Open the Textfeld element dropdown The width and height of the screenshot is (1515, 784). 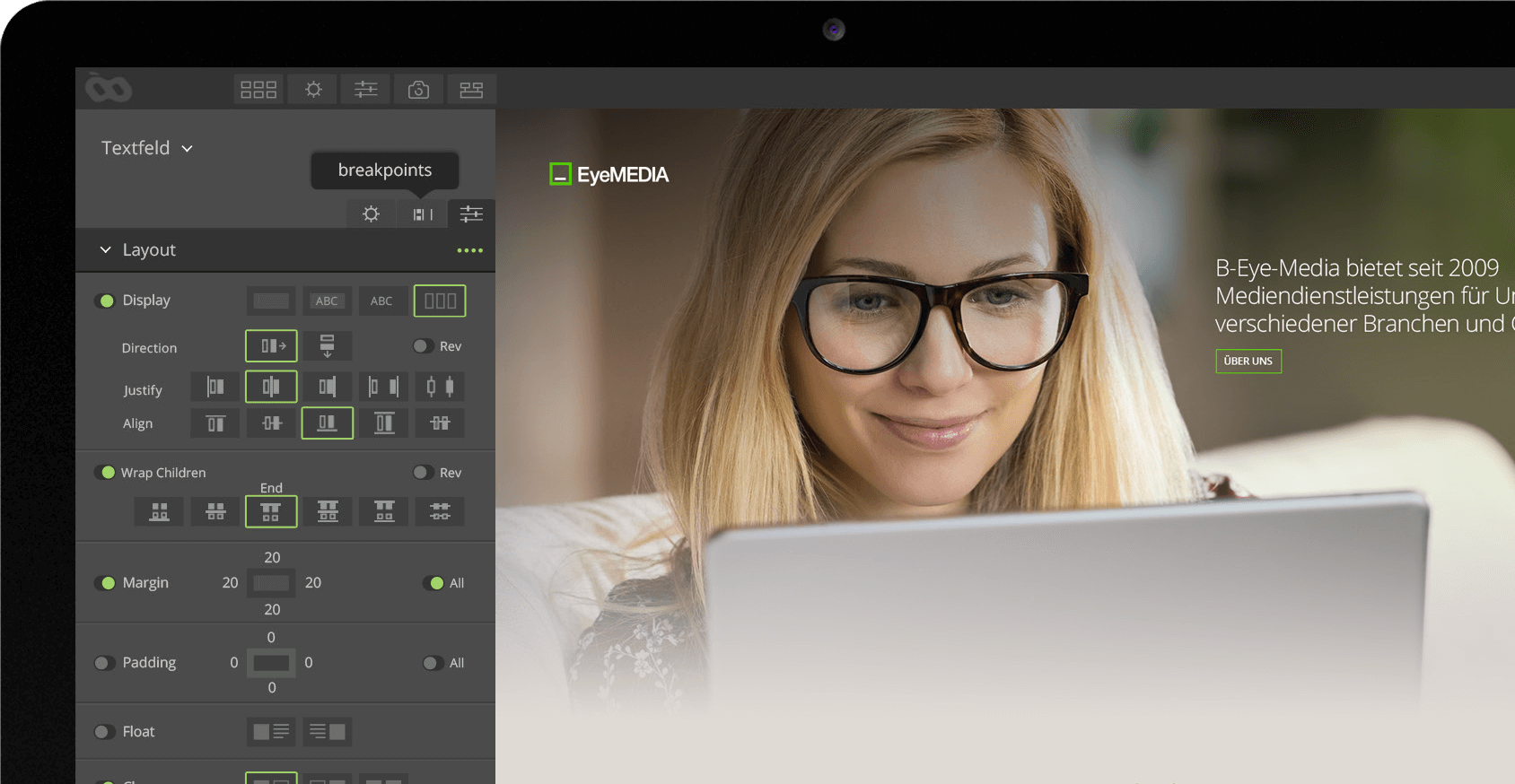147,148
